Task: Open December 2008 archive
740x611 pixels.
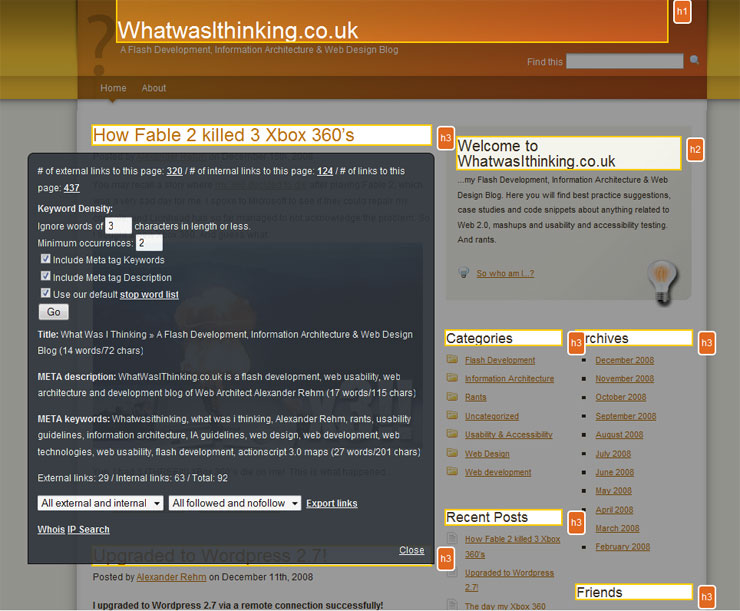Action: tap(625, 360)
